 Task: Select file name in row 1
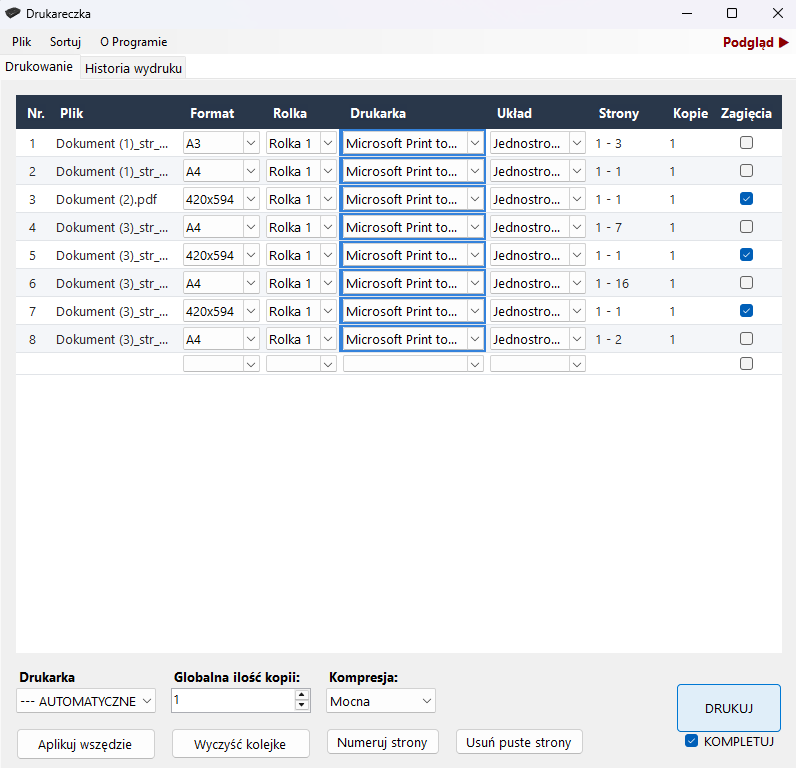click(x=112, y=144)
